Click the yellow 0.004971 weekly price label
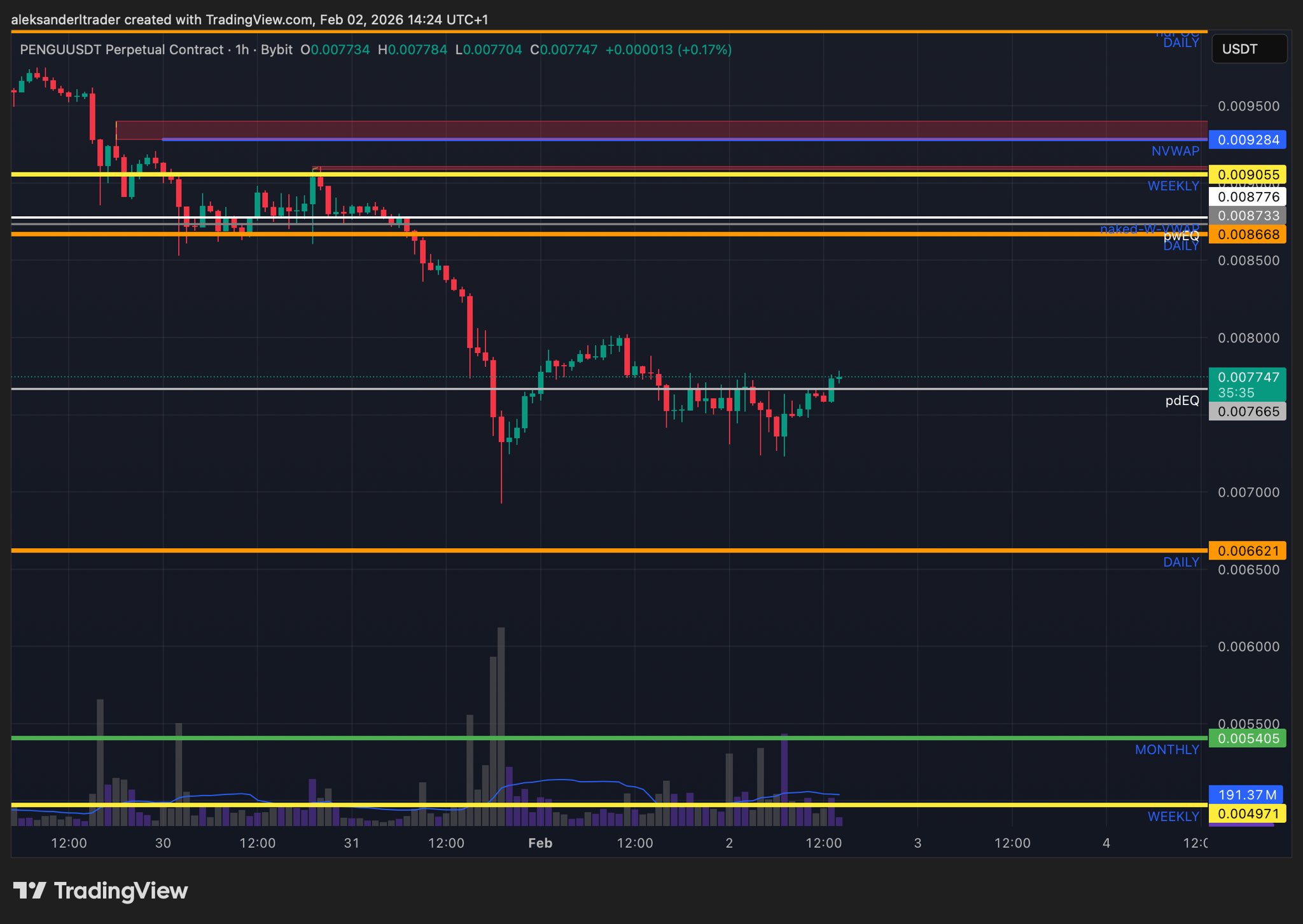 pyautogui.click(x=1247, y=813)
